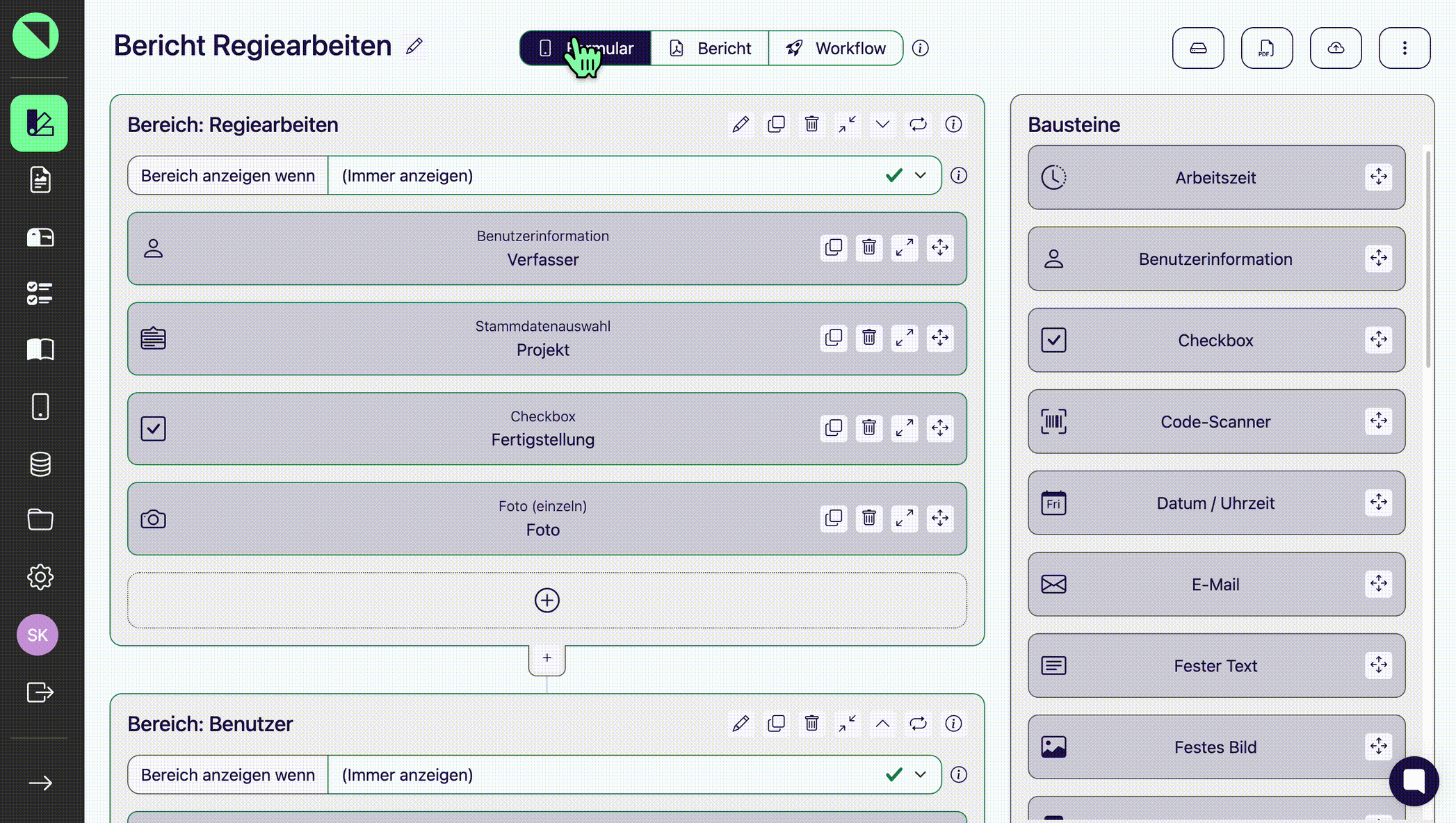Open the settings gear in left sidebar
The image size is (1456, 823).
(40, 577)
